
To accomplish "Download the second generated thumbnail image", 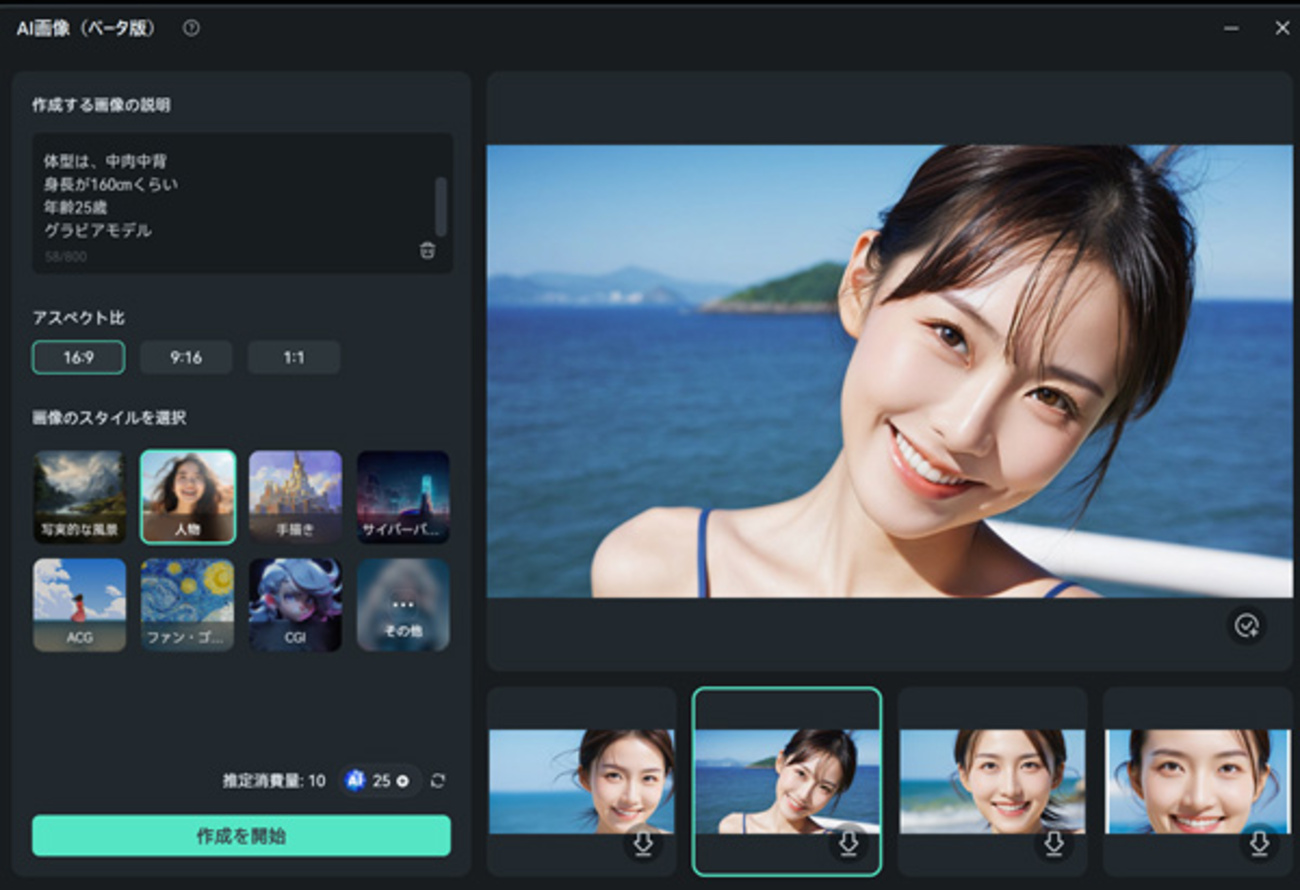I will click(848, 844).
